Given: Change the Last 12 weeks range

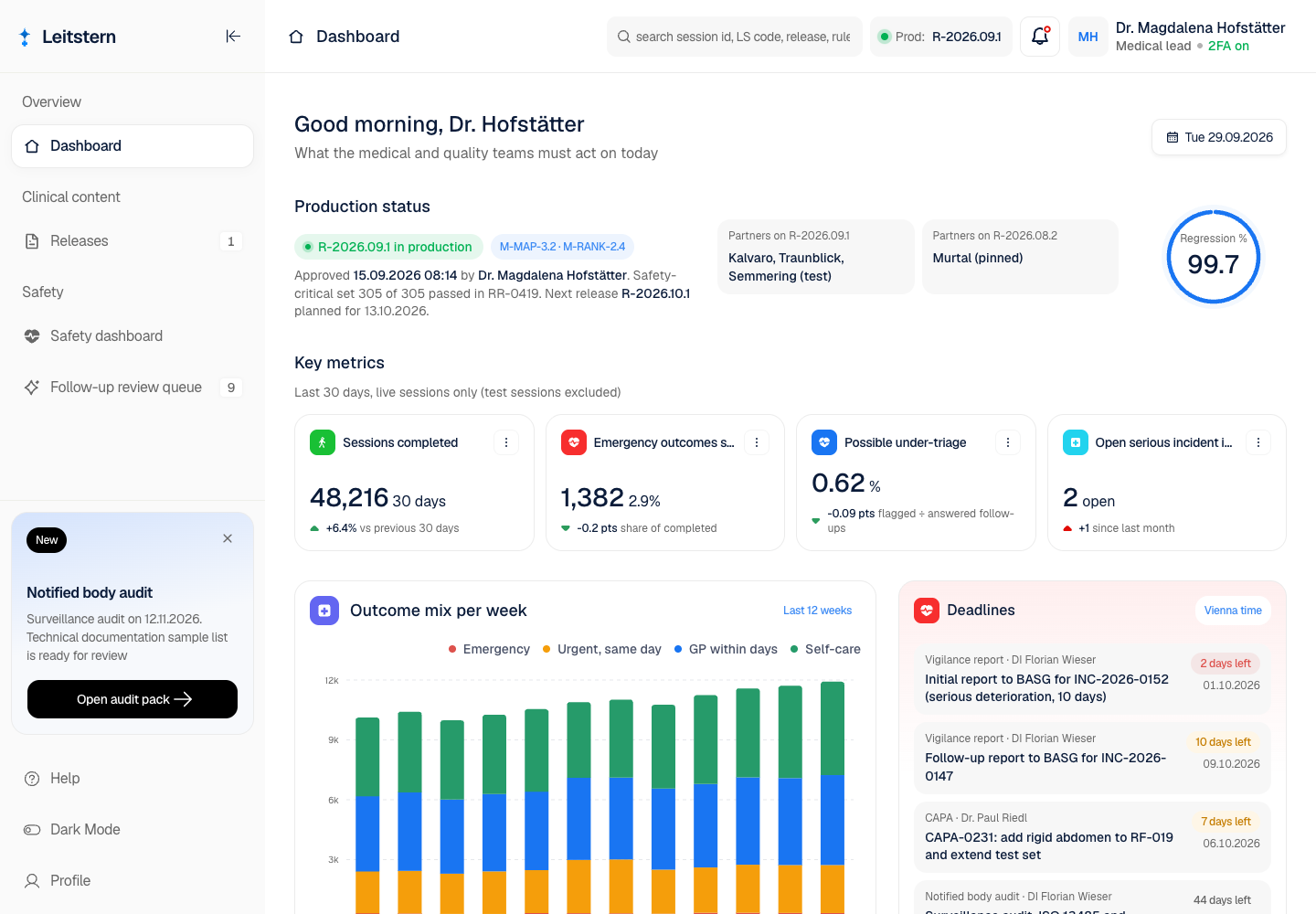Looking at the screenshot, I should point(817,611).
